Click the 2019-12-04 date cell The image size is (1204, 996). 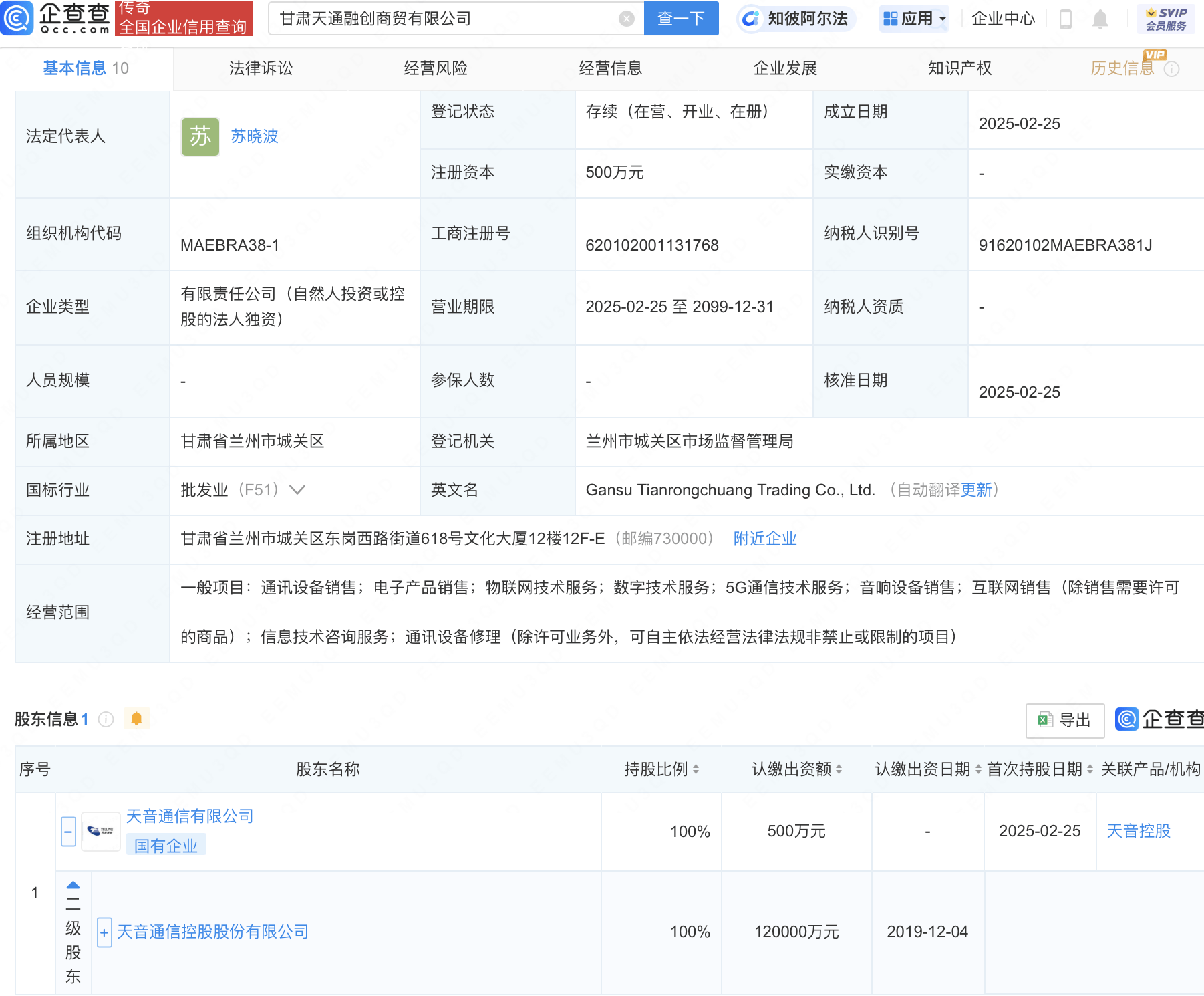click(x=927, y=932)
